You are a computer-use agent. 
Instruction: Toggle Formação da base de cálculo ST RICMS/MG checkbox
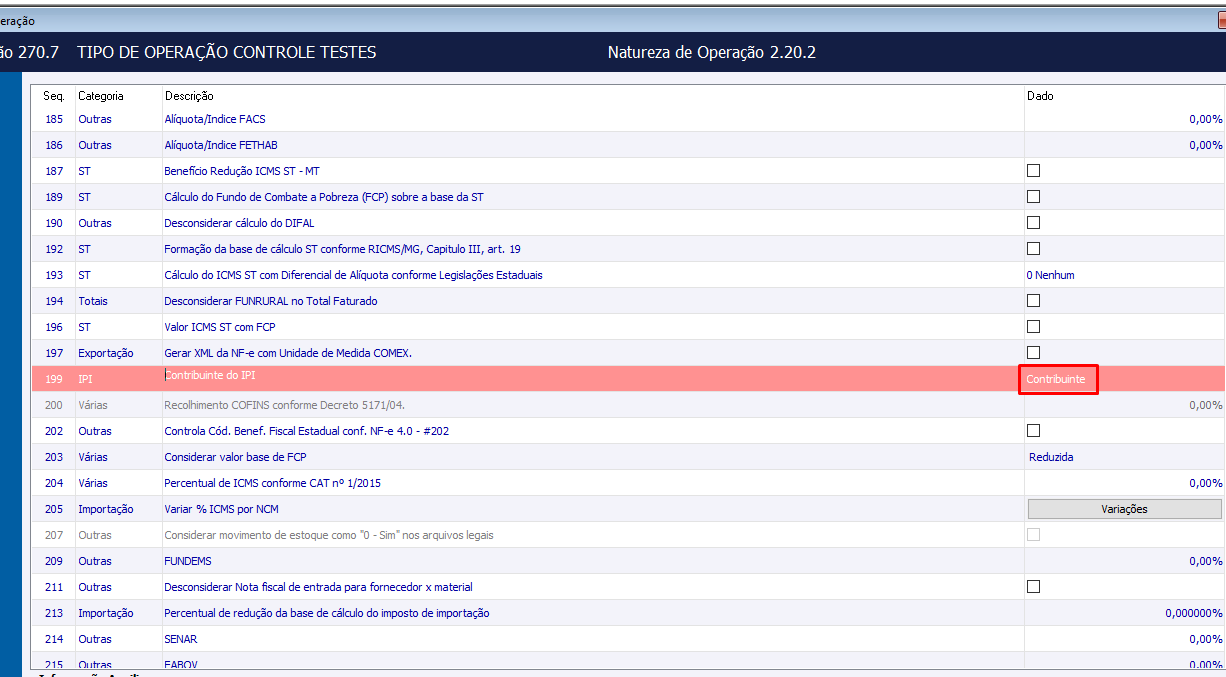[x=1033, y=249]
